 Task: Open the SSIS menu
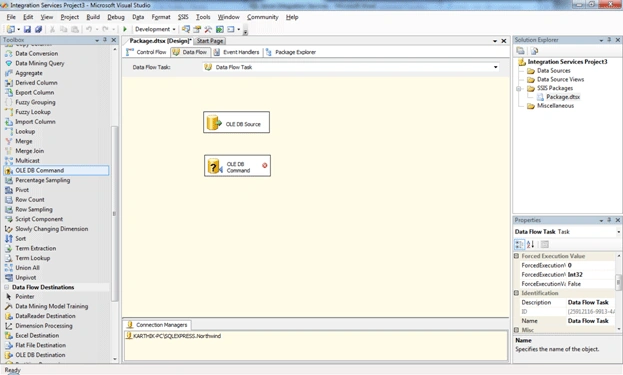tap(183, 17)
